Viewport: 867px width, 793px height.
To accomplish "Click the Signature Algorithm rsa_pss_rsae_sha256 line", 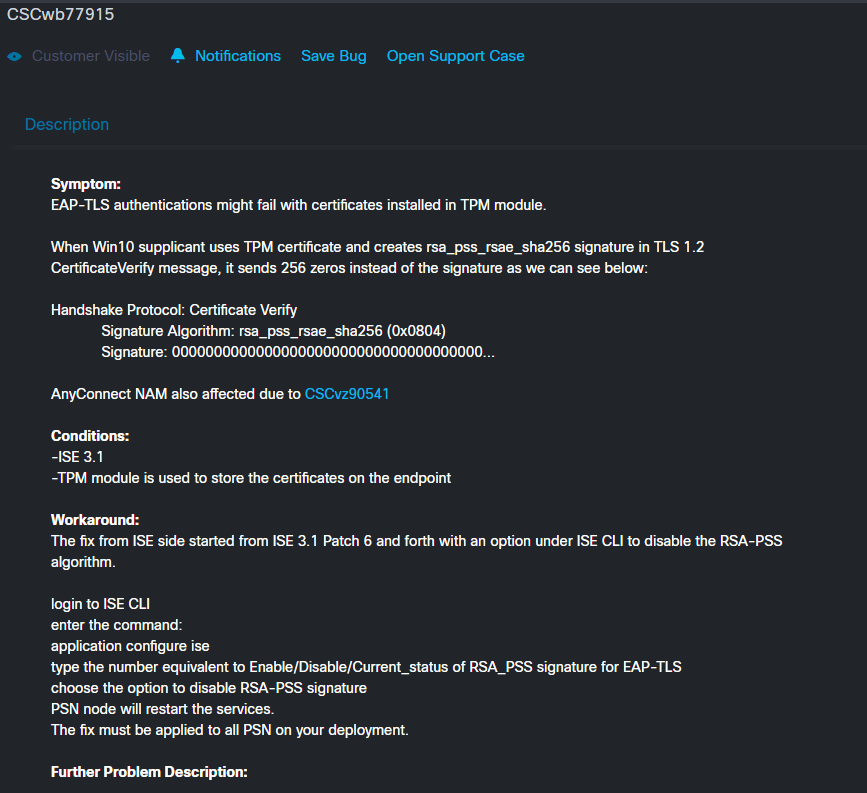I will 274,331.
